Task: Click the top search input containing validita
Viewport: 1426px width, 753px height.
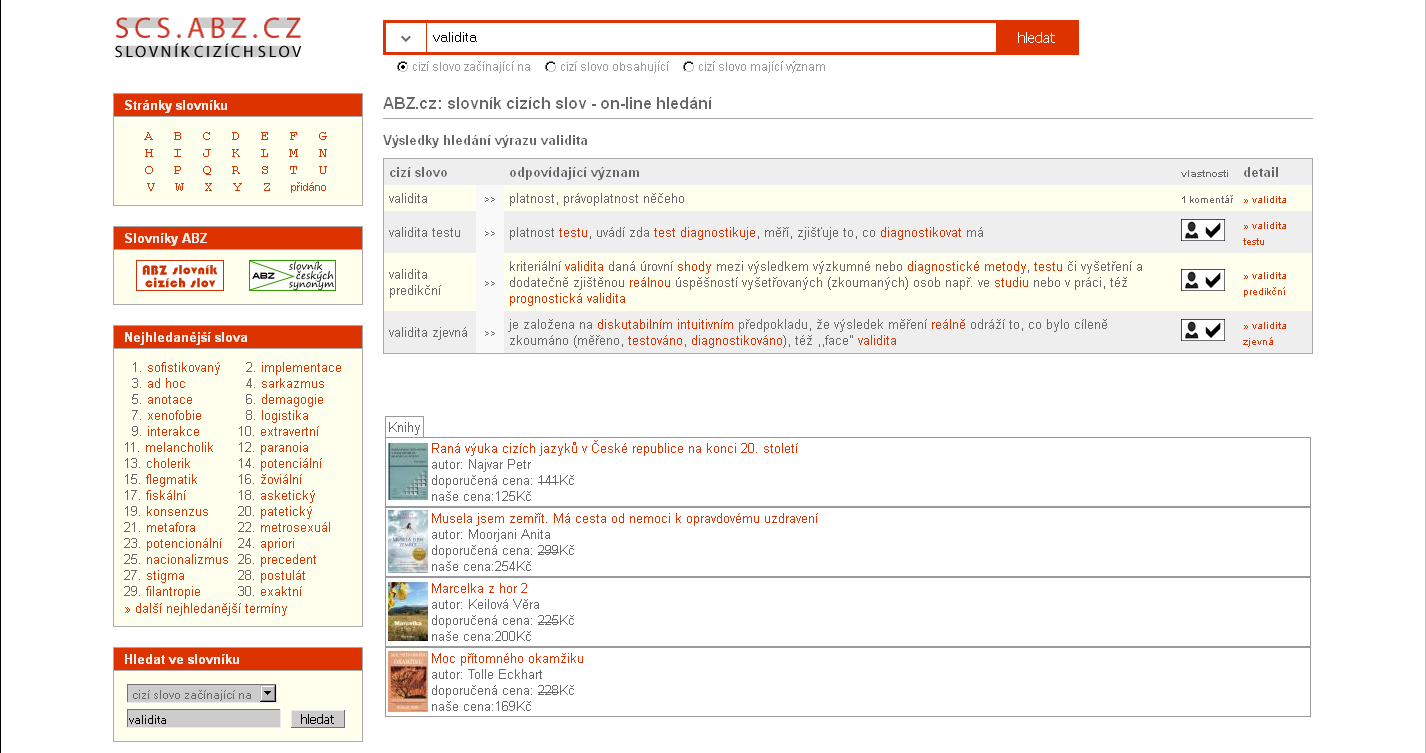Action: [x=710, y=38]
